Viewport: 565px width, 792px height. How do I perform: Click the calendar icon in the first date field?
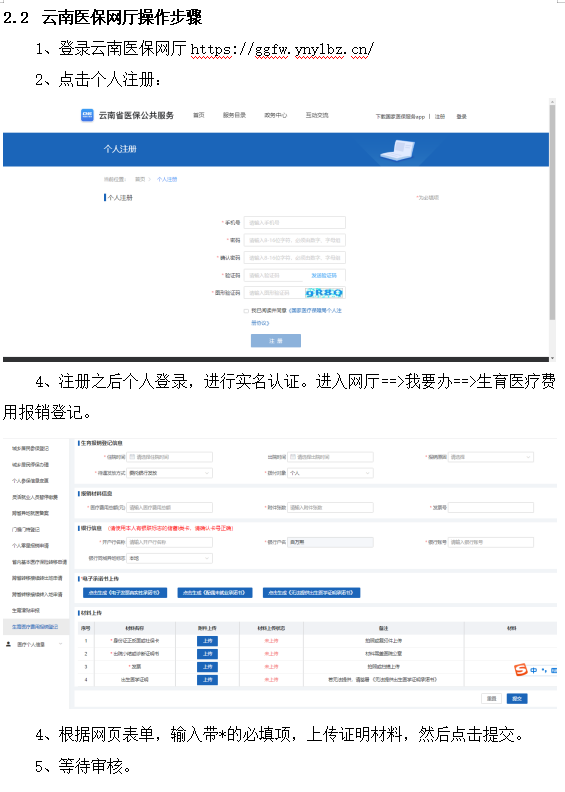pyautogui.click(x=132, y=457)
